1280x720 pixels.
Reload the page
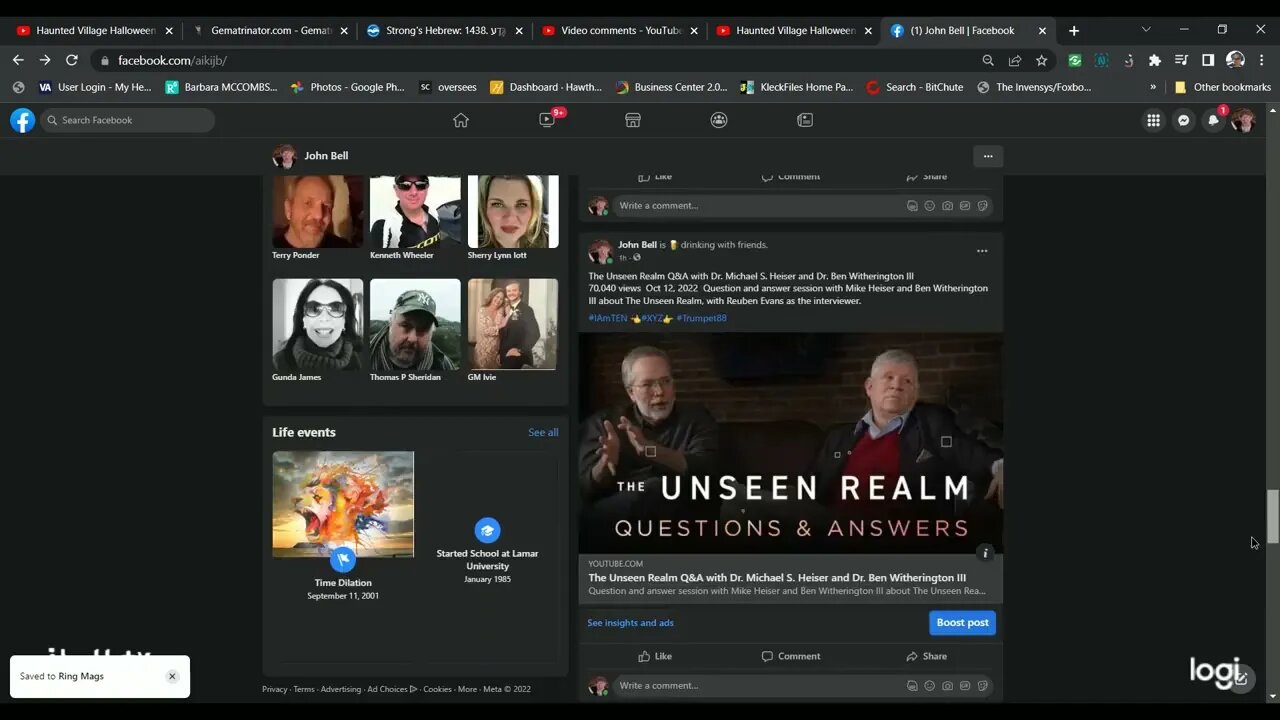click(x=72, y=60)
